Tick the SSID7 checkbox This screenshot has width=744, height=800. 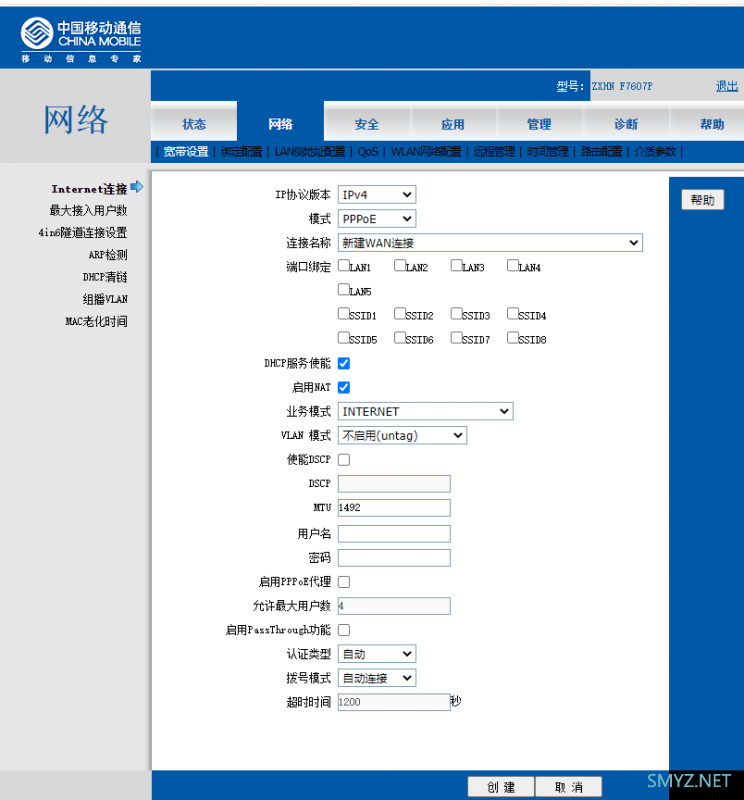pos(457,337)
